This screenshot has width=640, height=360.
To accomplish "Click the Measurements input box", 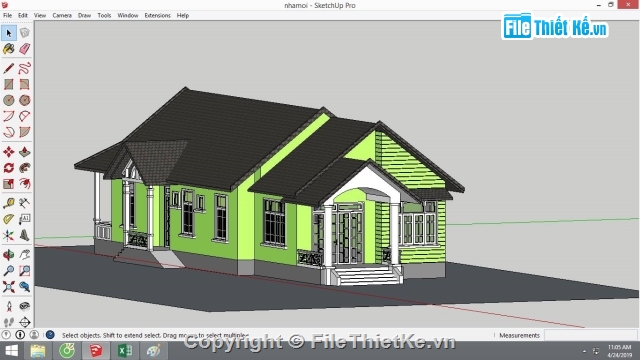I will 590,335.
